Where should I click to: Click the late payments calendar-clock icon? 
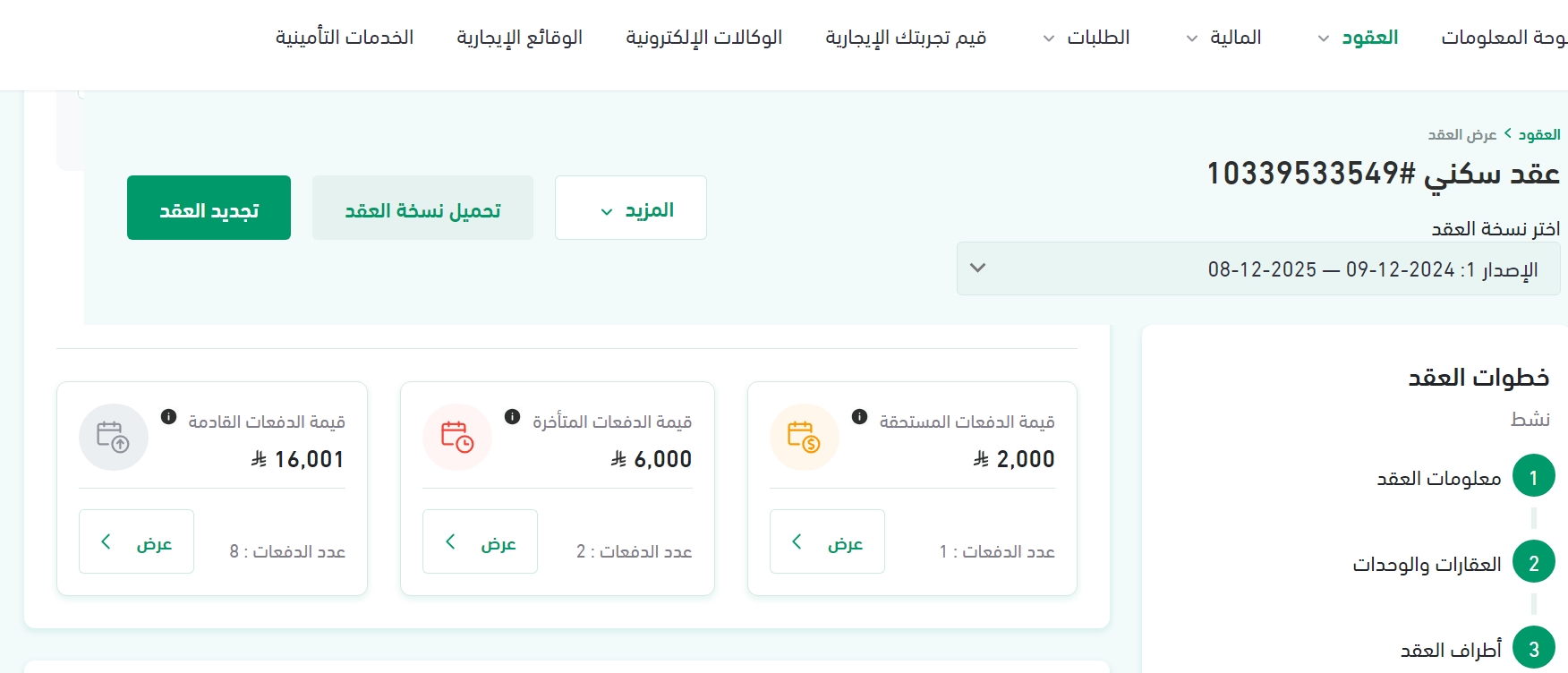[457, 437]
